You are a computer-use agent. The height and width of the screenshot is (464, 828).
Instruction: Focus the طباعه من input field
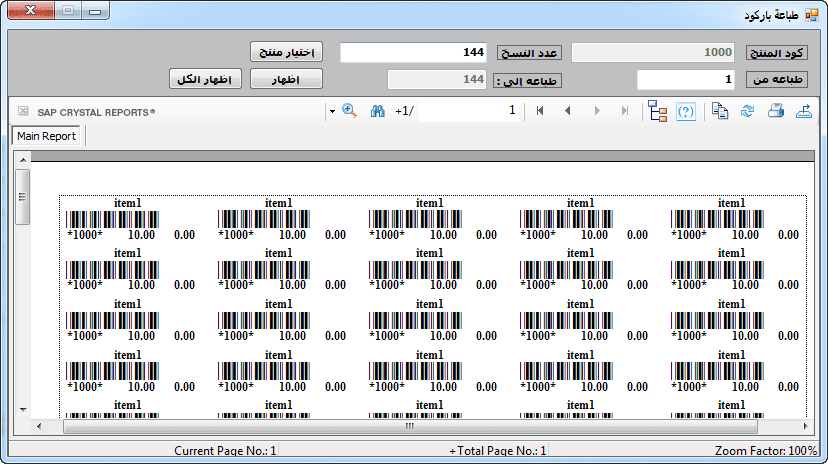[x=686, y=79]
